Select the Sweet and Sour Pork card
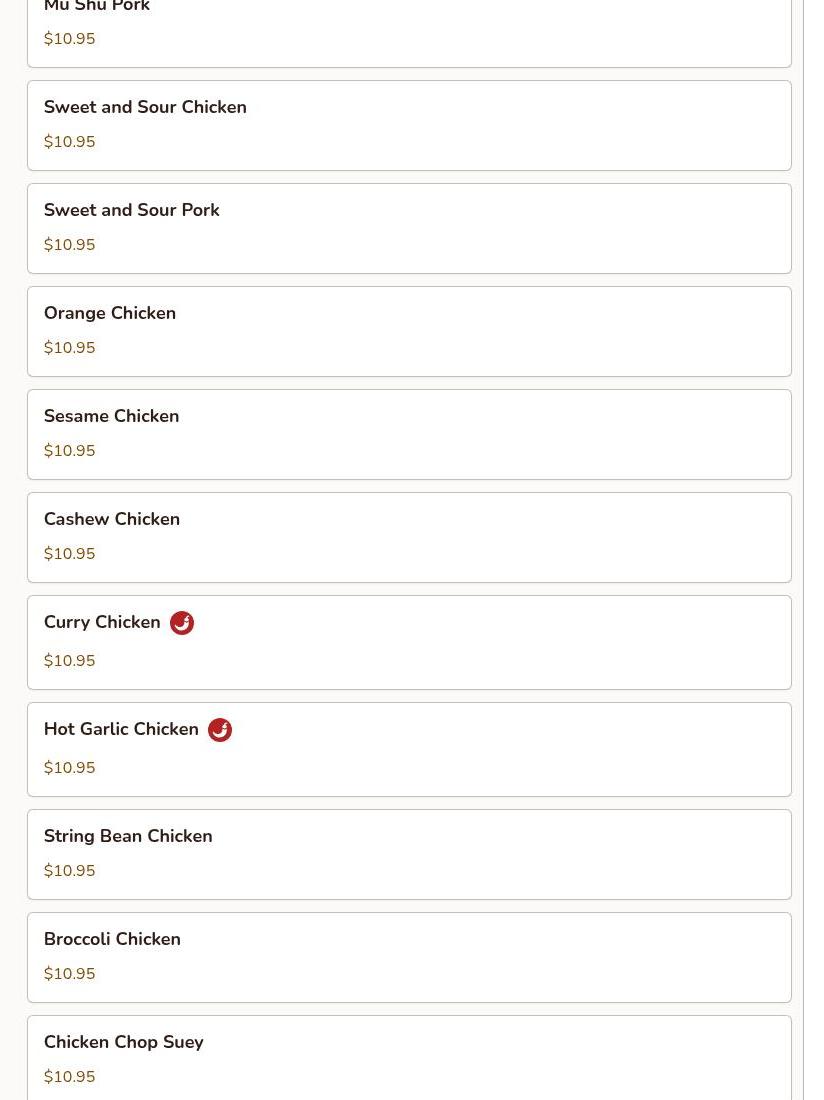Viewport: 824px width, 1100px height. pyautogui.click(x=410, y=229)
